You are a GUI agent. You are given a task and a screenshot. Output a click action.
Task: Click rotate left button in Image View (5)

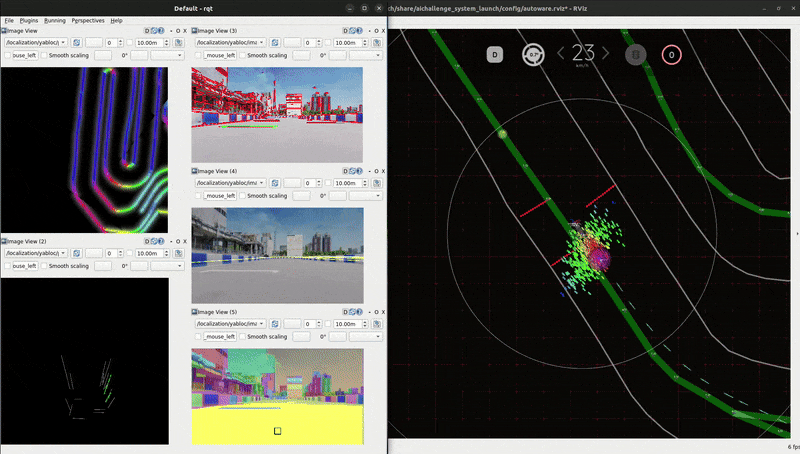pos(302,336)
